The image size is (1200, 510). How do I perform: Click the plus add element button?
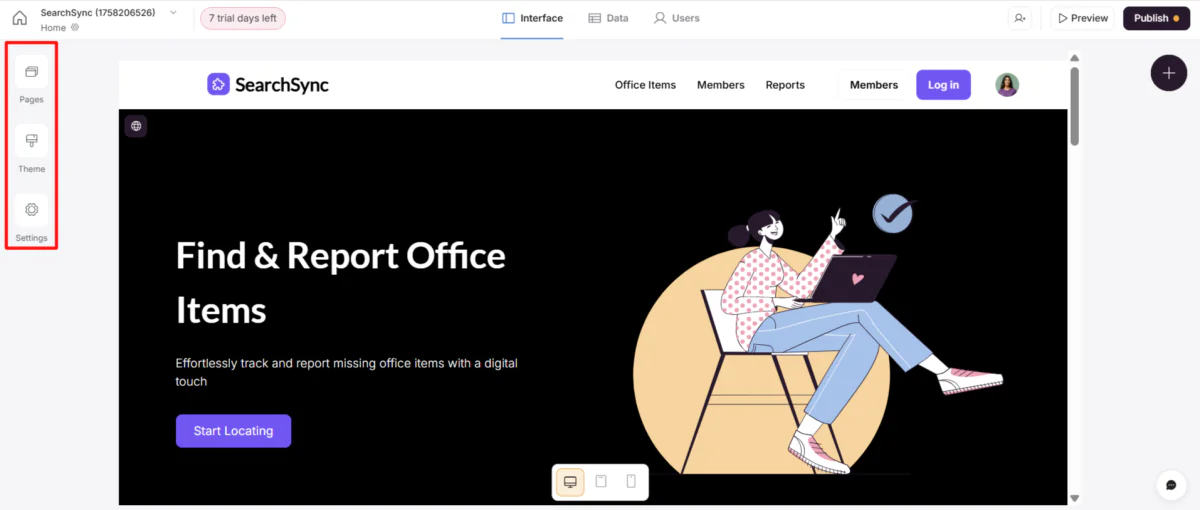point(1168,73)
